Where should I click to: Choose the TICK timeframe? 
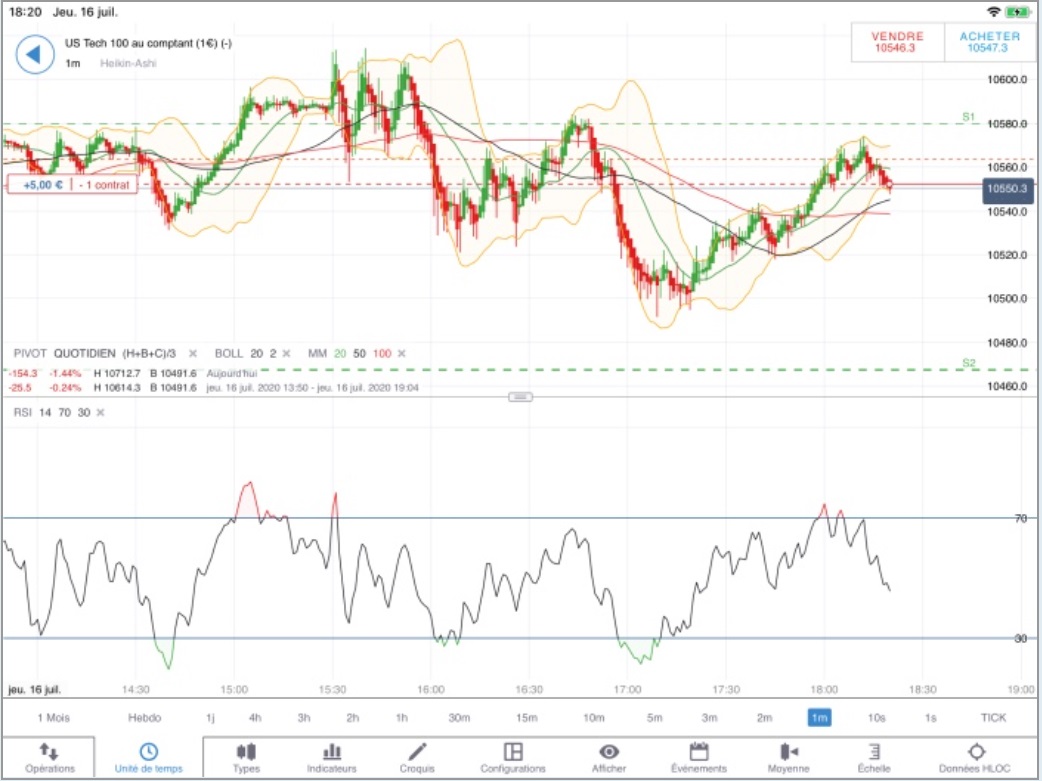[993, 718]
